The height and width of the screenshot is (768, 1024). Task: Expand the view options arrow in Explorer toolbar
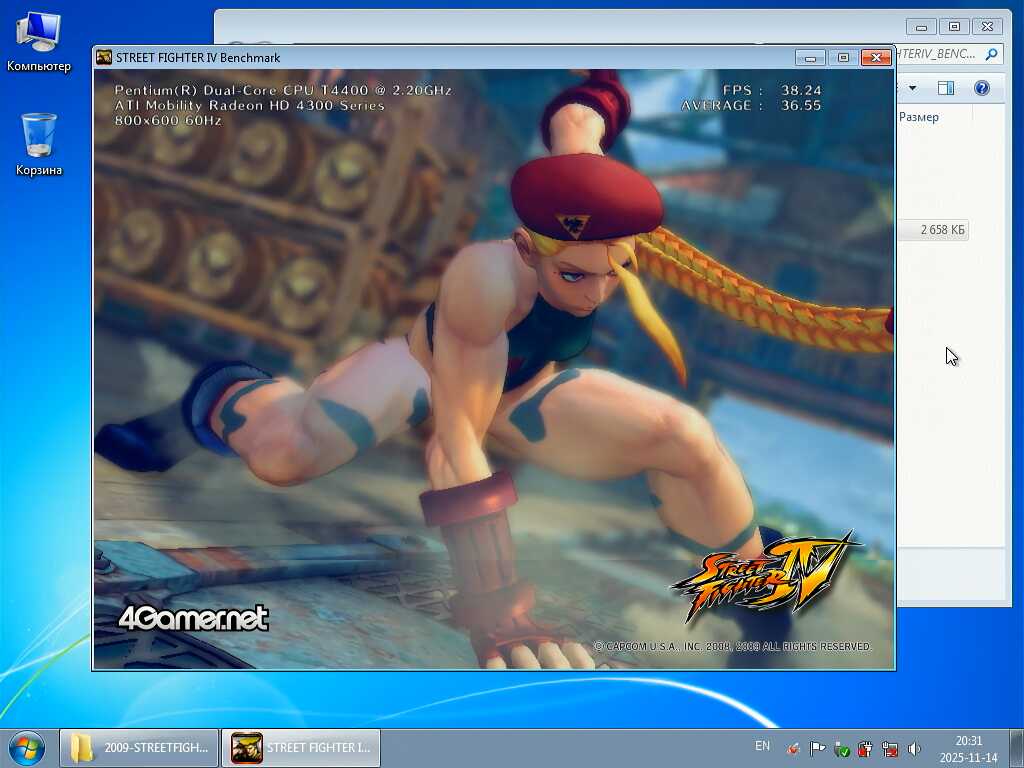tap(912, 88)
